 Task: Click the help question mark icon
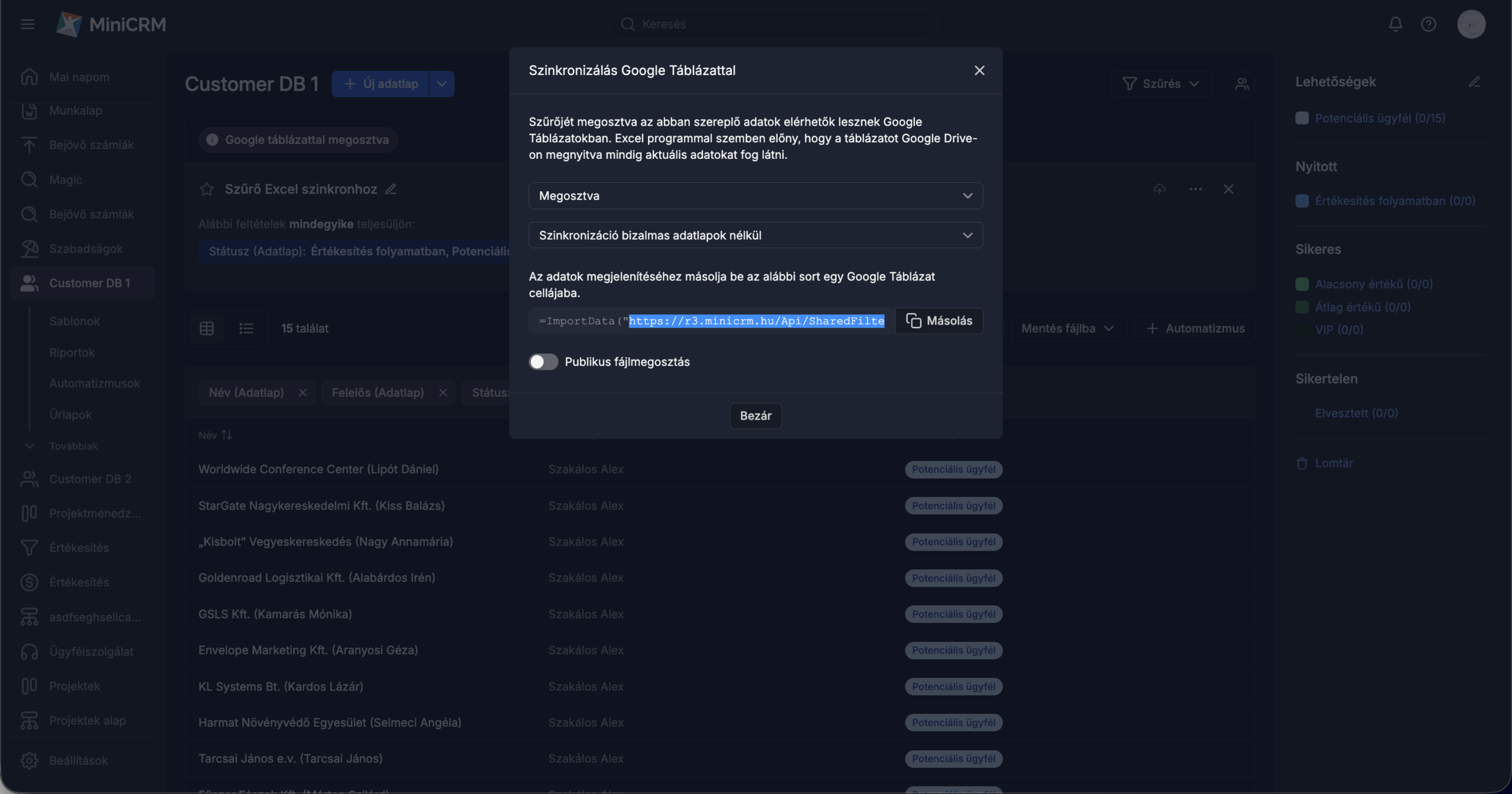(x=1428, y=24)
